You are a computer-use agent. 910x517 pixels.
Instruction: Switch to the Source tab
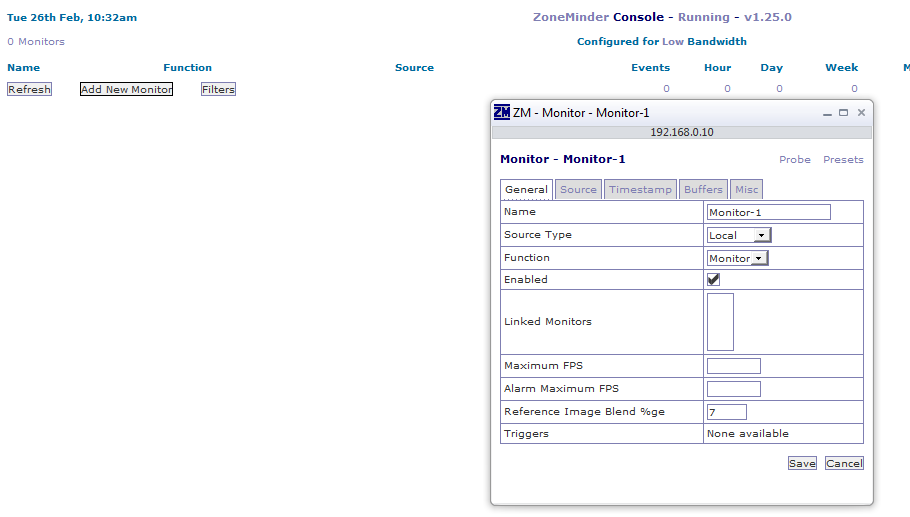[x=578, y=189]
